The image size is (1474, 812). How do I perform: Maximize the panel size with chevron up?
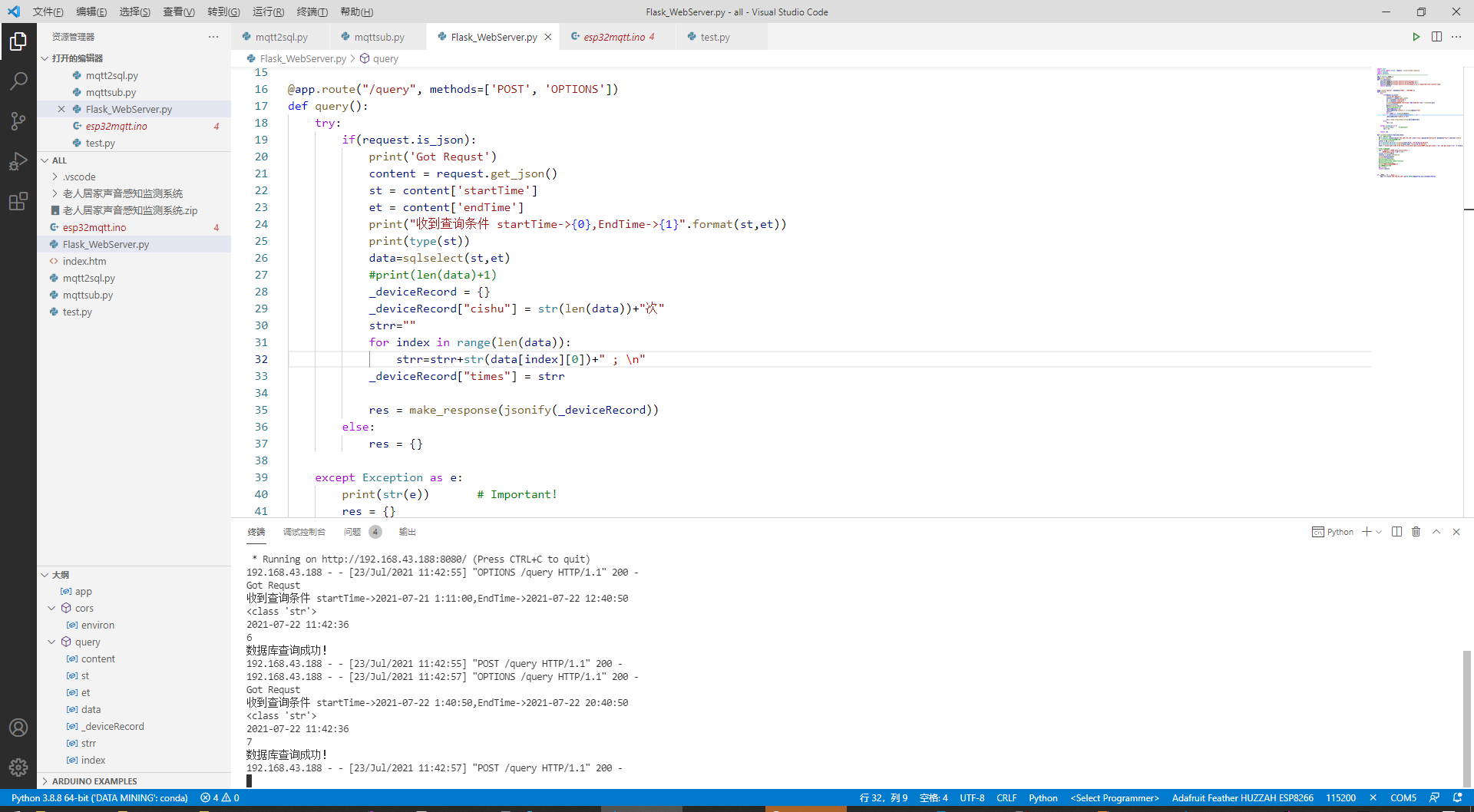[1436, 532]
